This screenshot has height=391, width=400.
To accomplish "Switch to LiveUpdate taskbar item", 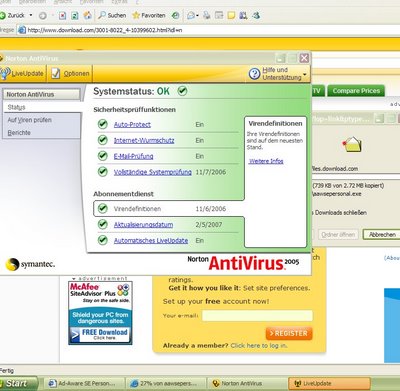I will click(329, 384).
